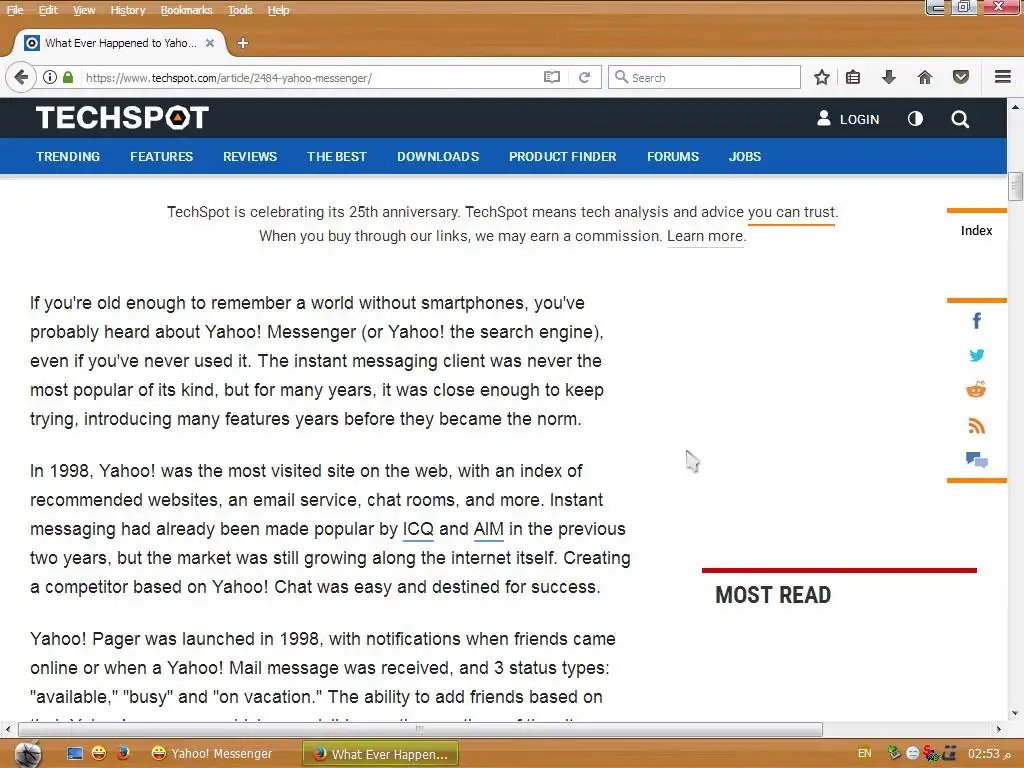The image size is (1024, 768).
Task: Bookmark this page with the star icon
Action: 822,77
